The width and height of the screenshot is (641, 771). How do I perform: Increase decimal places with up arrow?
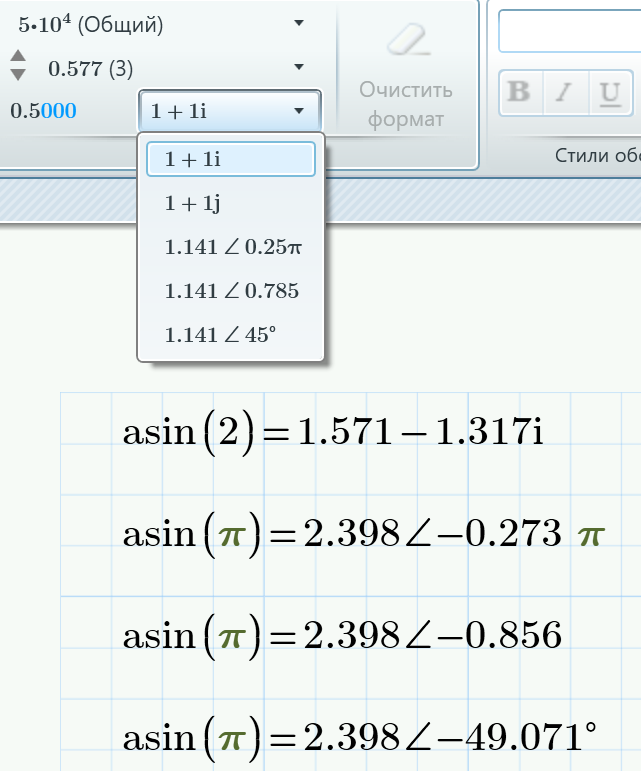pyautogui.click(x=18, y=56)
